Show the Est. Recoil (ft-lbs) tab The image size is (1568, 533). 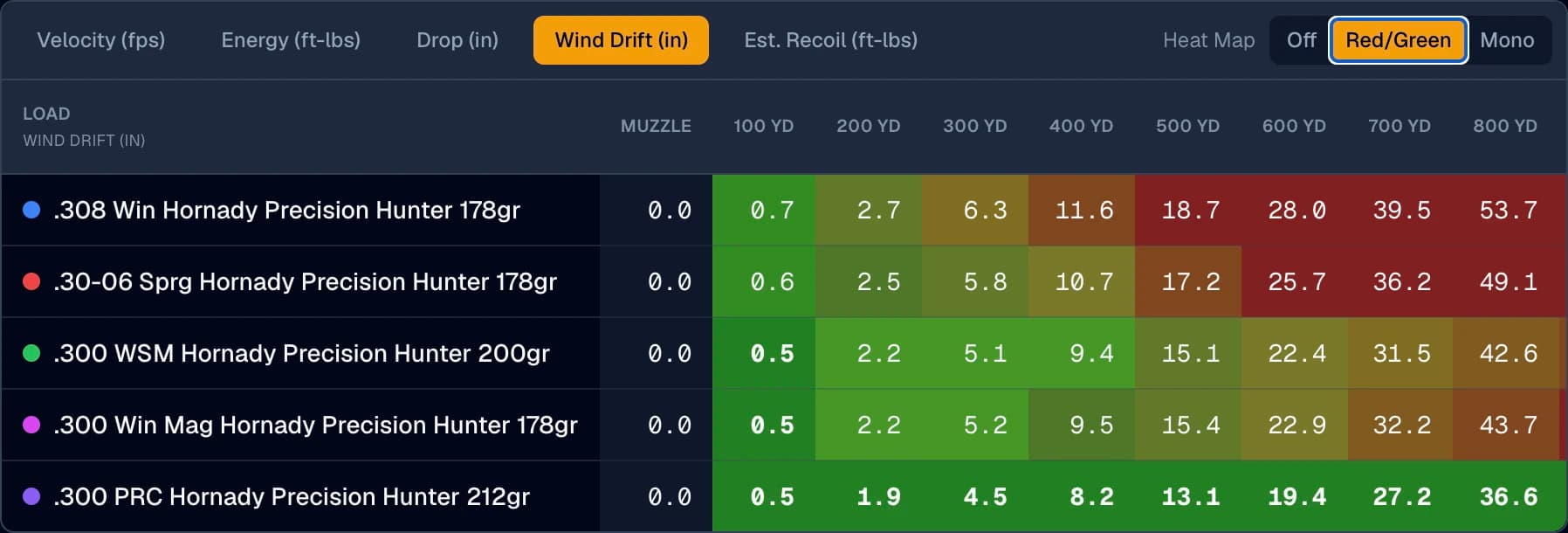tap(831, 40)
